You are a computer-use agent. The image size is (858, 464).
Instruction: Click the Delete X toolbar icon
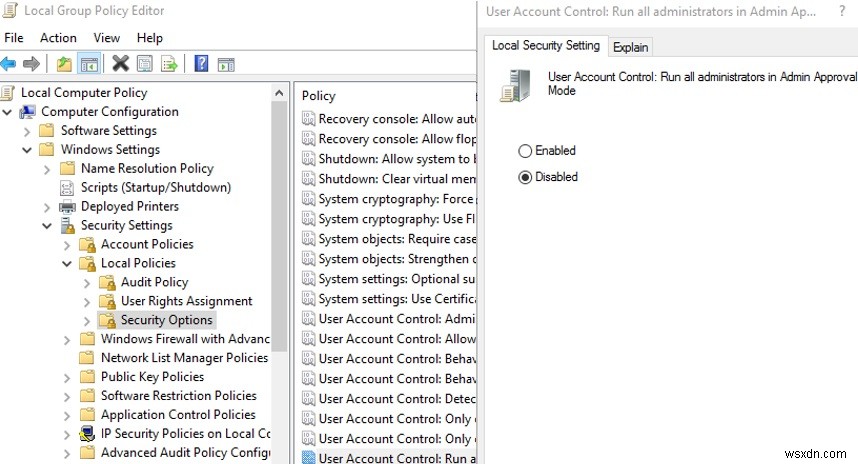click(x=120, y=64)
